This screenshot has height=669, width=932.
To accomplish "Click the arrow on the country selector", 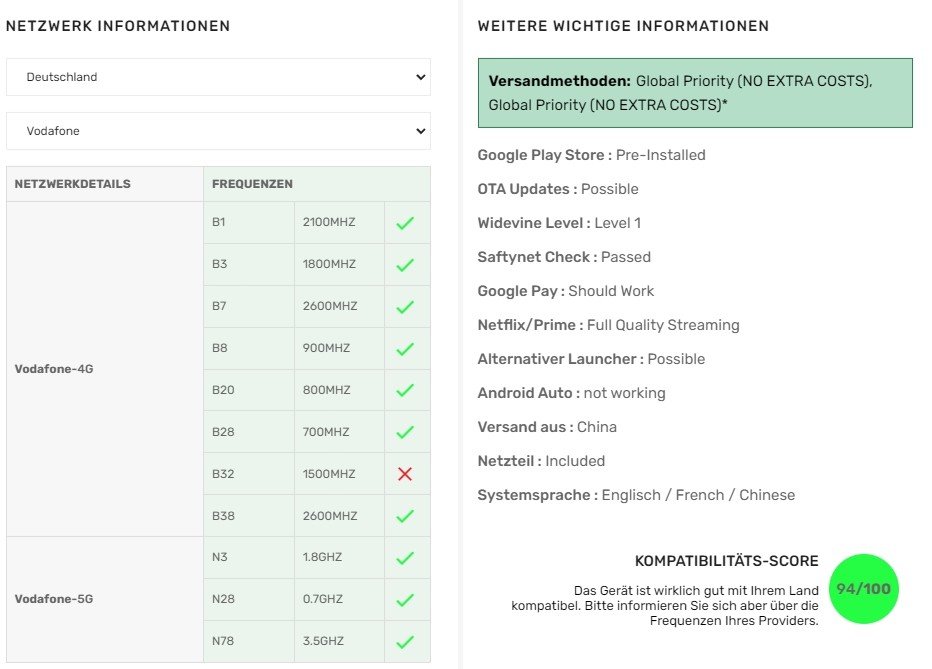I will 420,77.
